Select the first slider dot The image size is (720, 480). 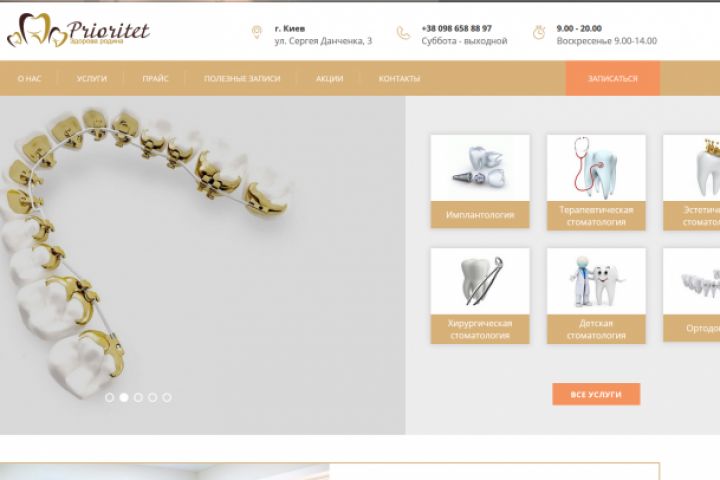[x=109, y=397]
